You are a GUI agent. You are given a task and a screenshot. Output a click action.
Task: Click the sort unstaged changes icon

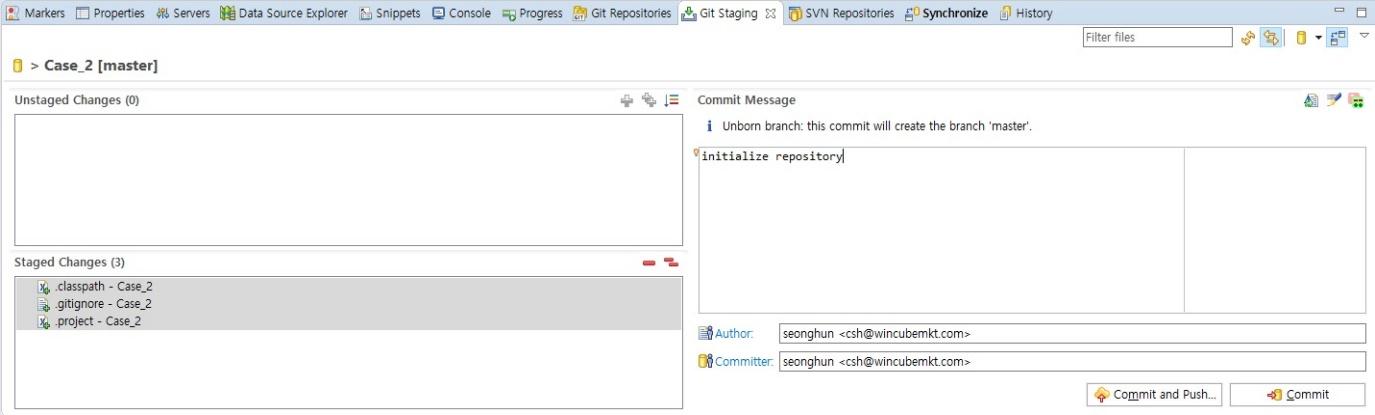[671, 100]
